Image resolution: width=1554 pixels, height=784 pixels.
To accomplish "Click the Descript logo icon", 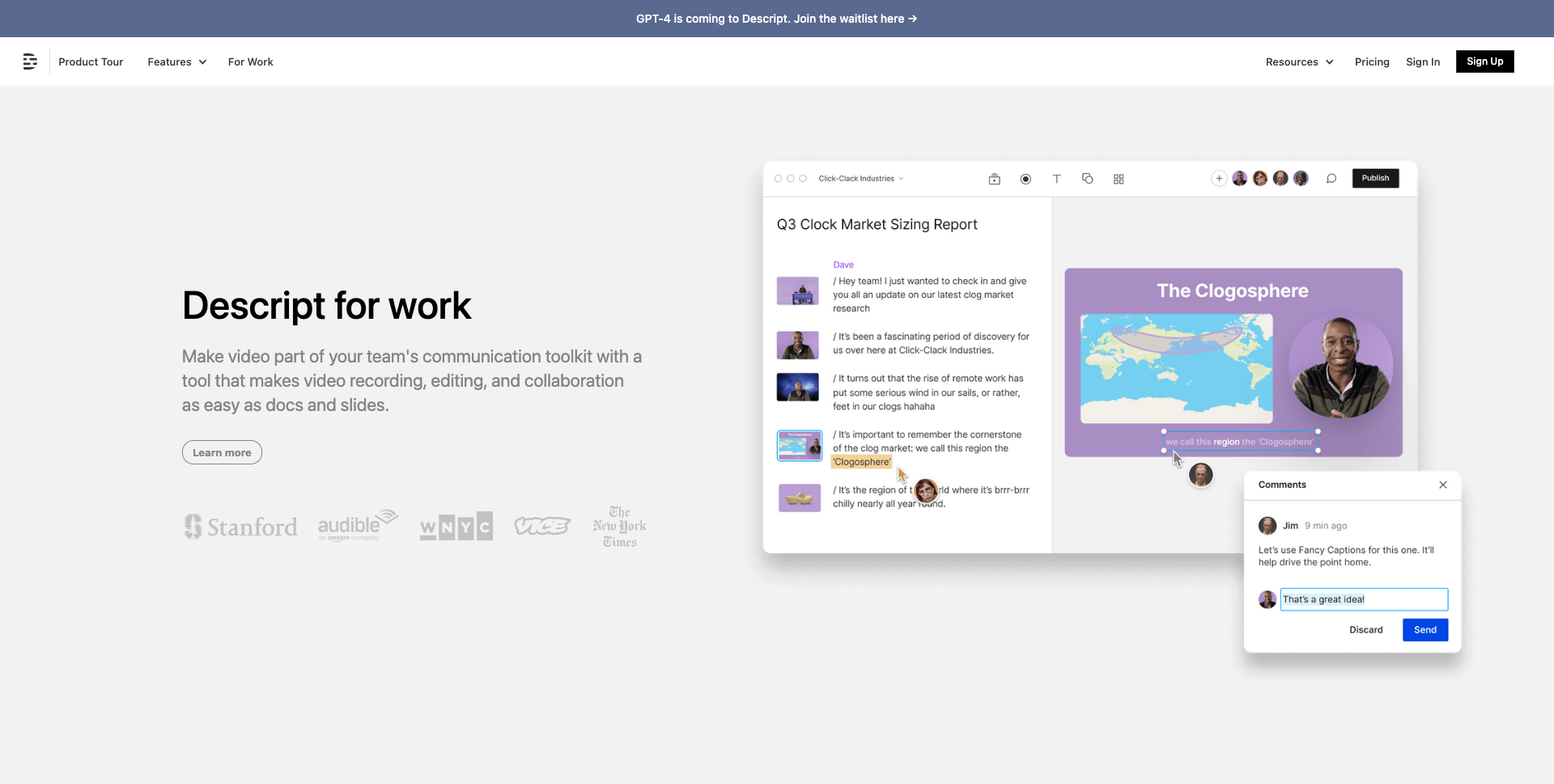I will pyautogui.click(x=30, y=61).
